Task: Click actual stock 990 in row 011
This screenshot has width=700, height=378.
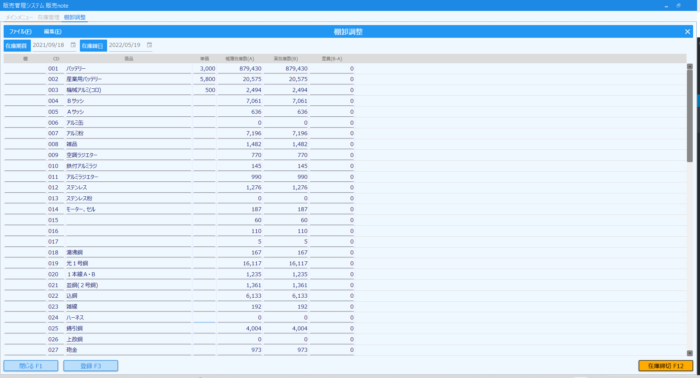Action: [x=286, y=177]
